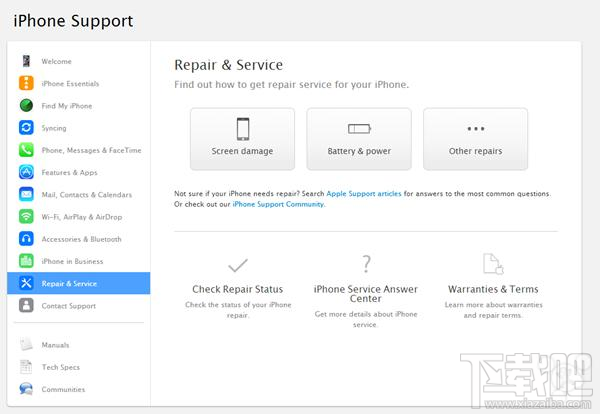
Task: Click the Repair & Service tools icon
Action: [x=26, y=283]
